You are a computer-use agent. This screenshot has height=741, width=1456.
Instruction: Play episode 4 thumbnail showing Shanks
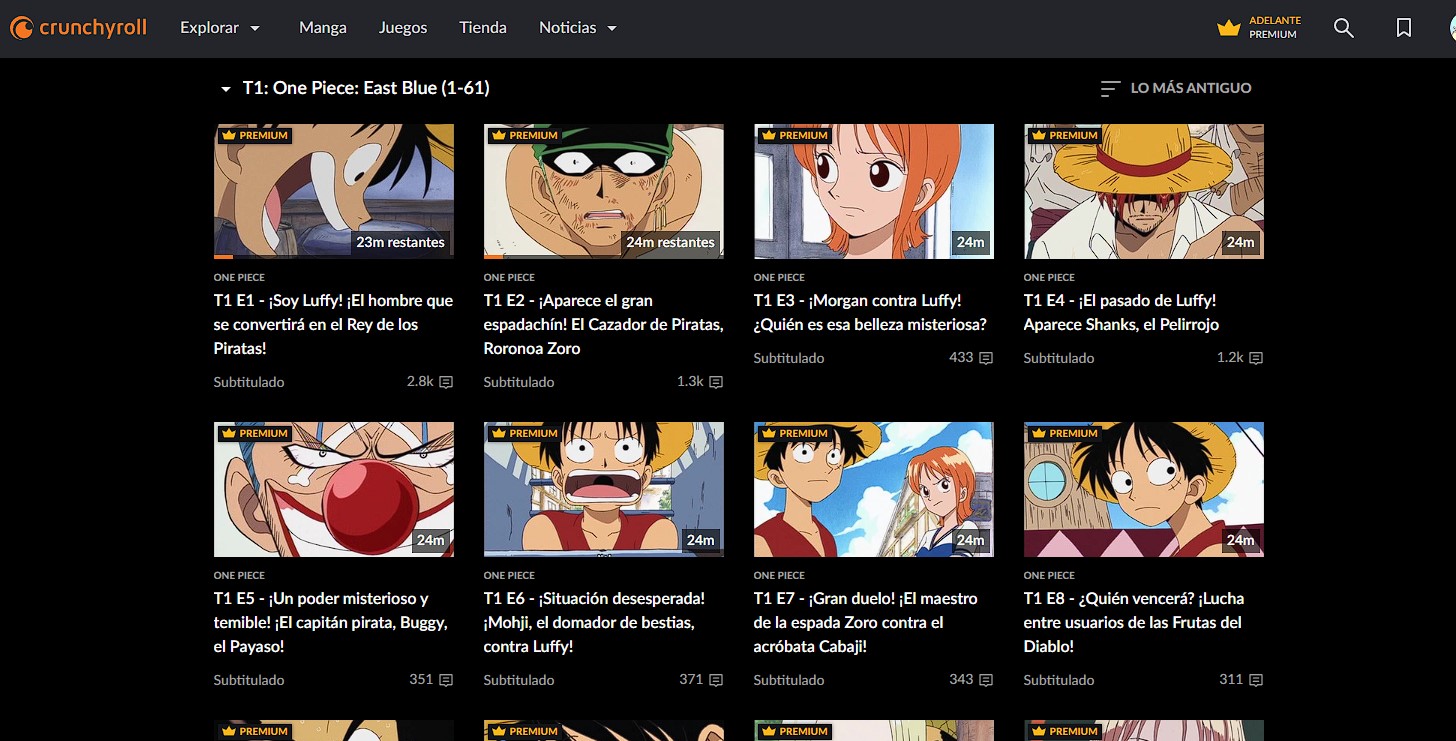(x=1144, y=191)
